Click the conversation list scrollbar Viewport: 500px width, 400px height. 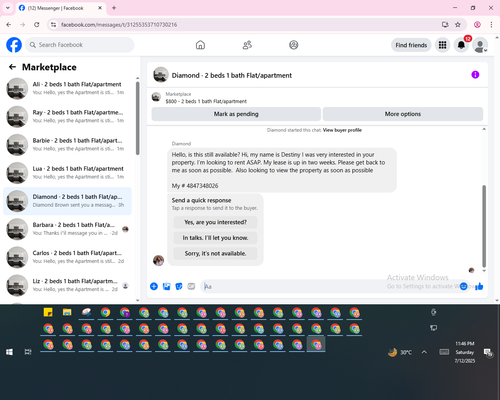point(137,118)
